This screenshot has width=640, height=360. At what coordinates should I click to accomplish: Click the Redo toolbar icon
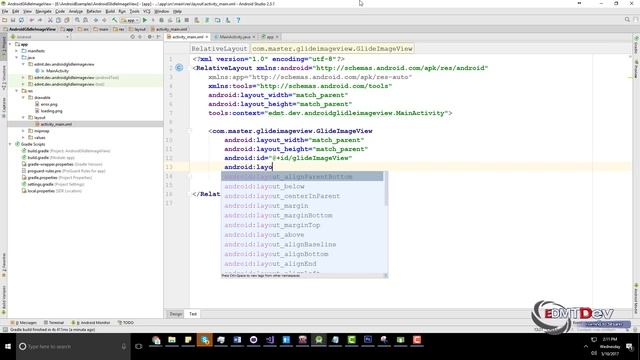click(x=40, y=20)
